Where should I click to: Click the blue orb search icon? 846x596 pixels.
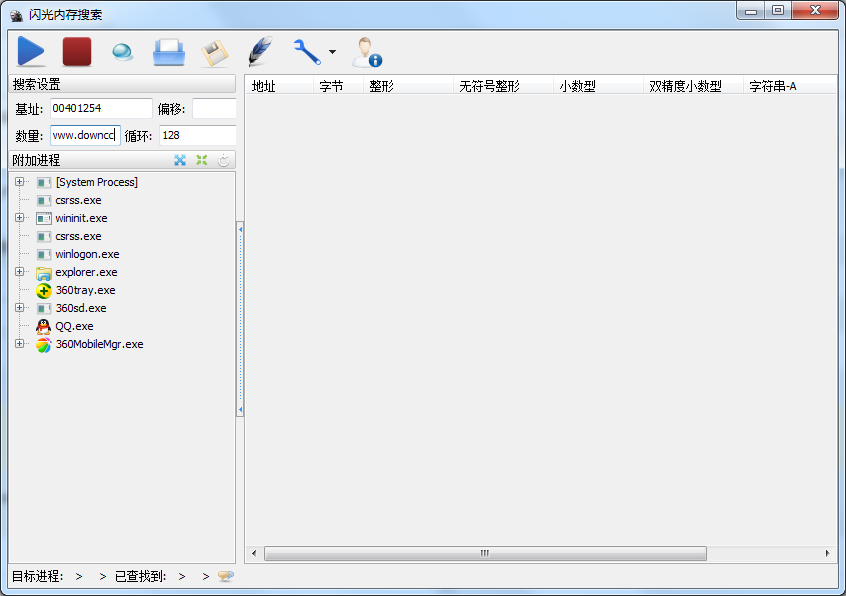(x=122, y=52)
